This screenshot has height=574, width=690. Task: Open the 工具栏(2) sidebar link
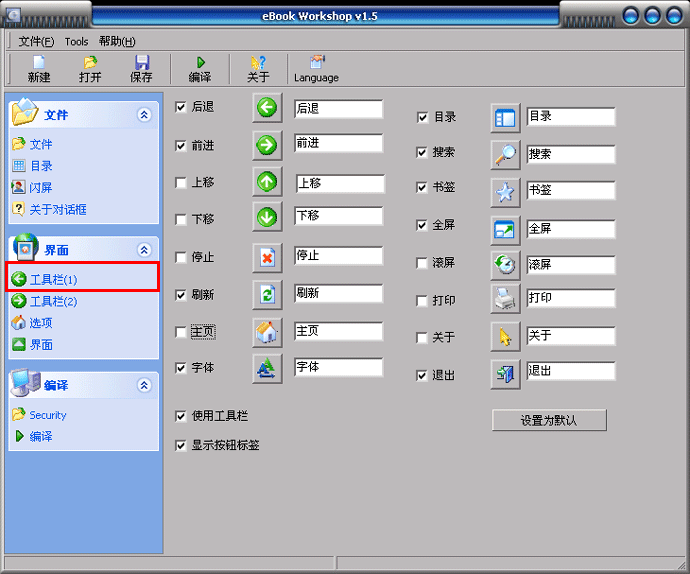[x=53, y=301]
